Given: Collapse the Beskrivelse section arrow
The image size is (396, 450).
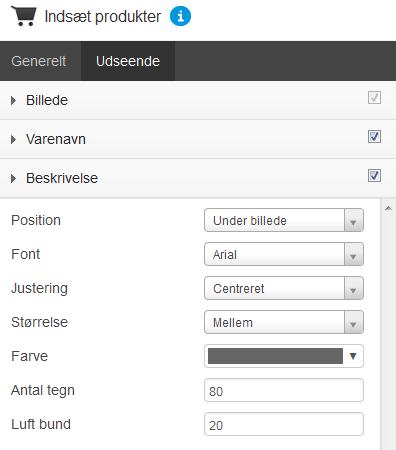Looking at the screenshot, I should tap(13, 178).
